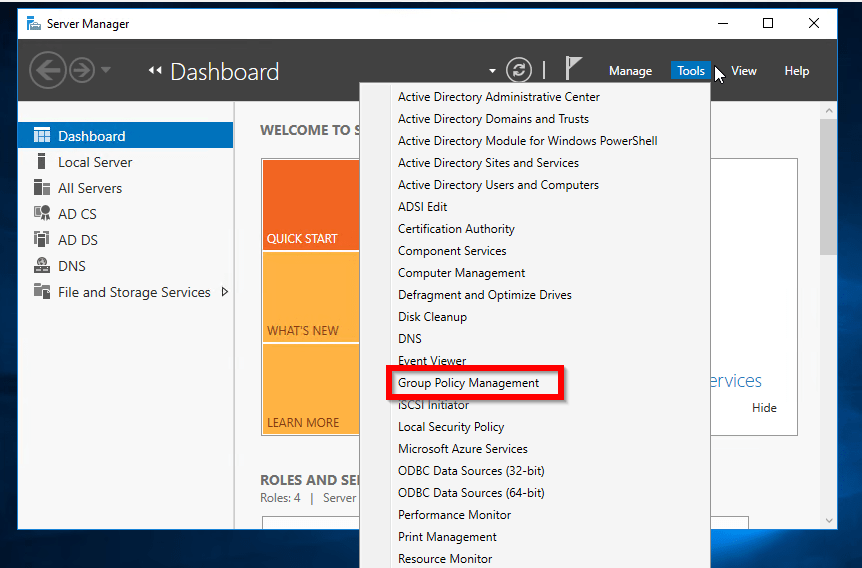Click the WHAT'S NEW tile
Viewport: 862px width, 568px height.
[x=311, y=297]
